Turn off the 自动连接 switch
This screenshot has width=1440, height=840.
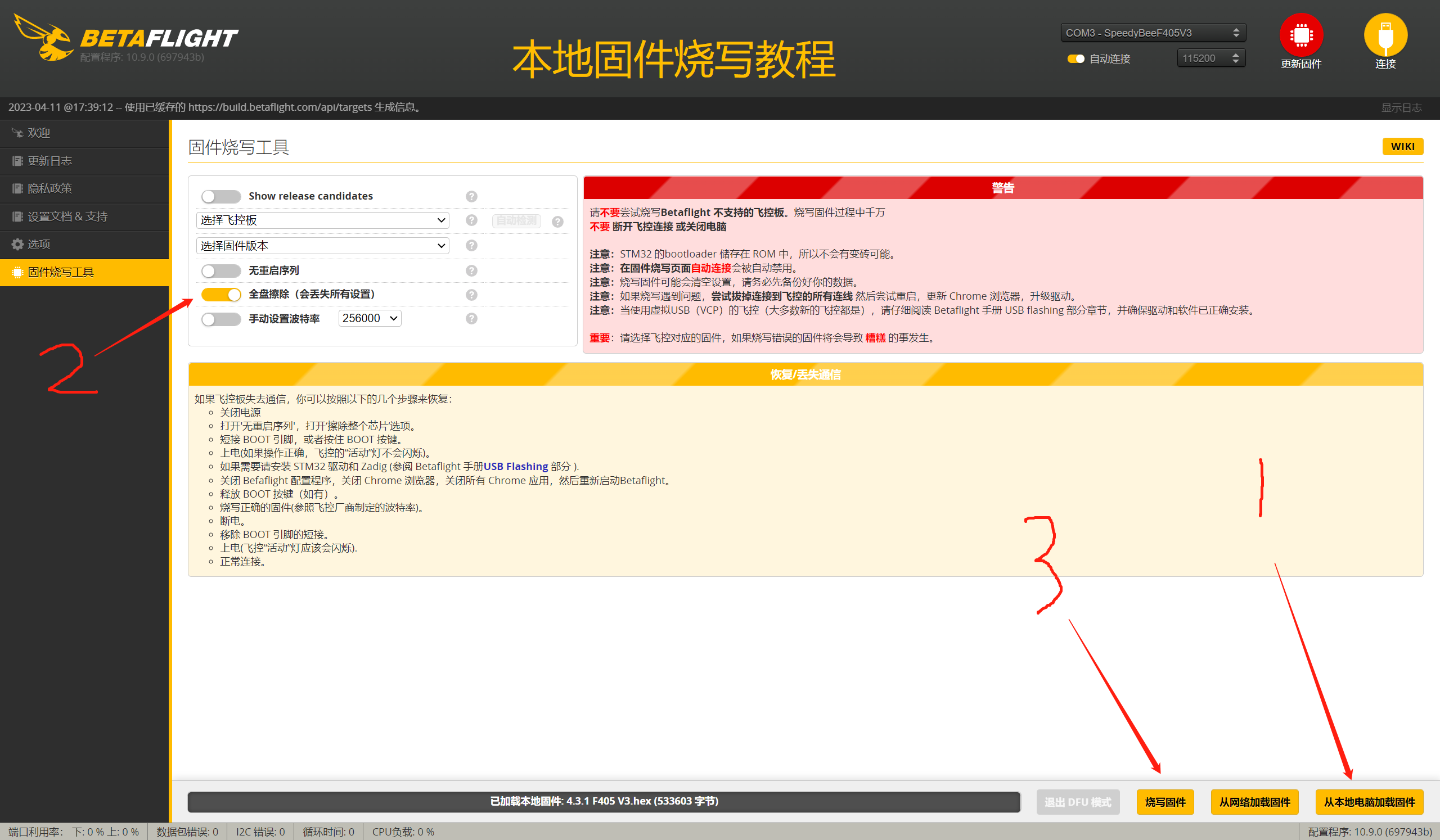[1076, 58]
